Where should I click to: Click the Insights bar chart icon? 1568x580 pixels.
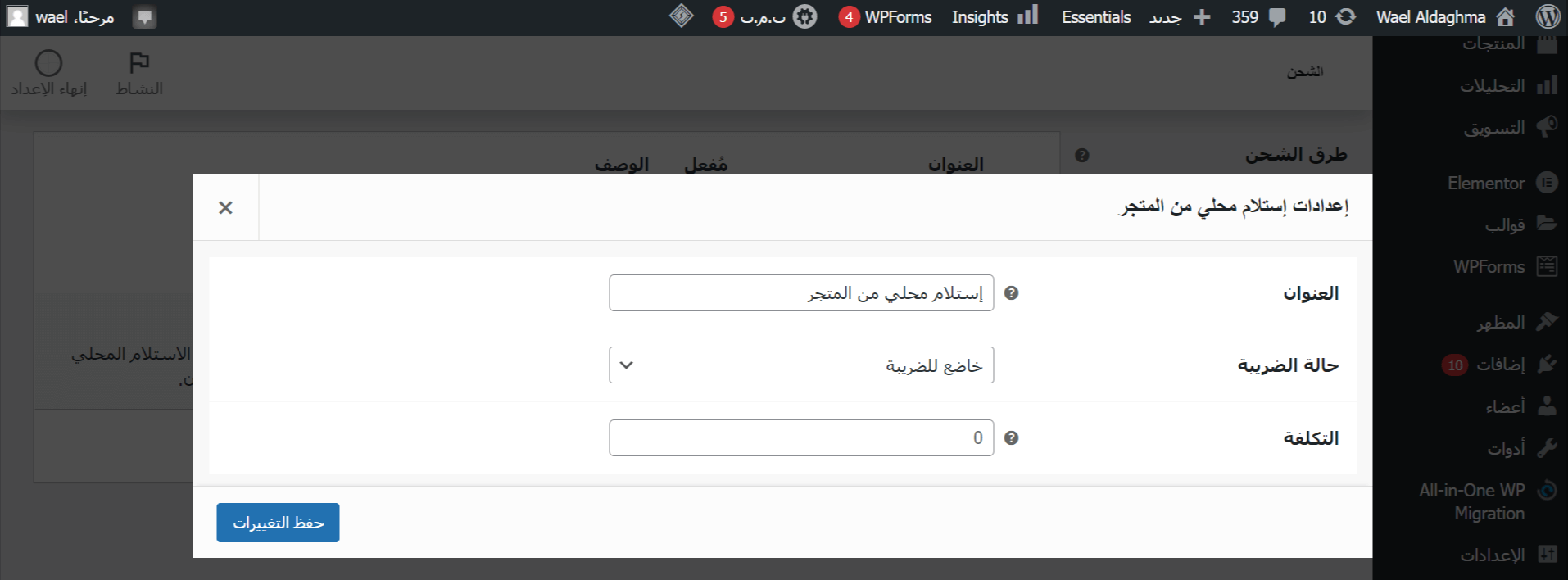[x=1027, y=16]
